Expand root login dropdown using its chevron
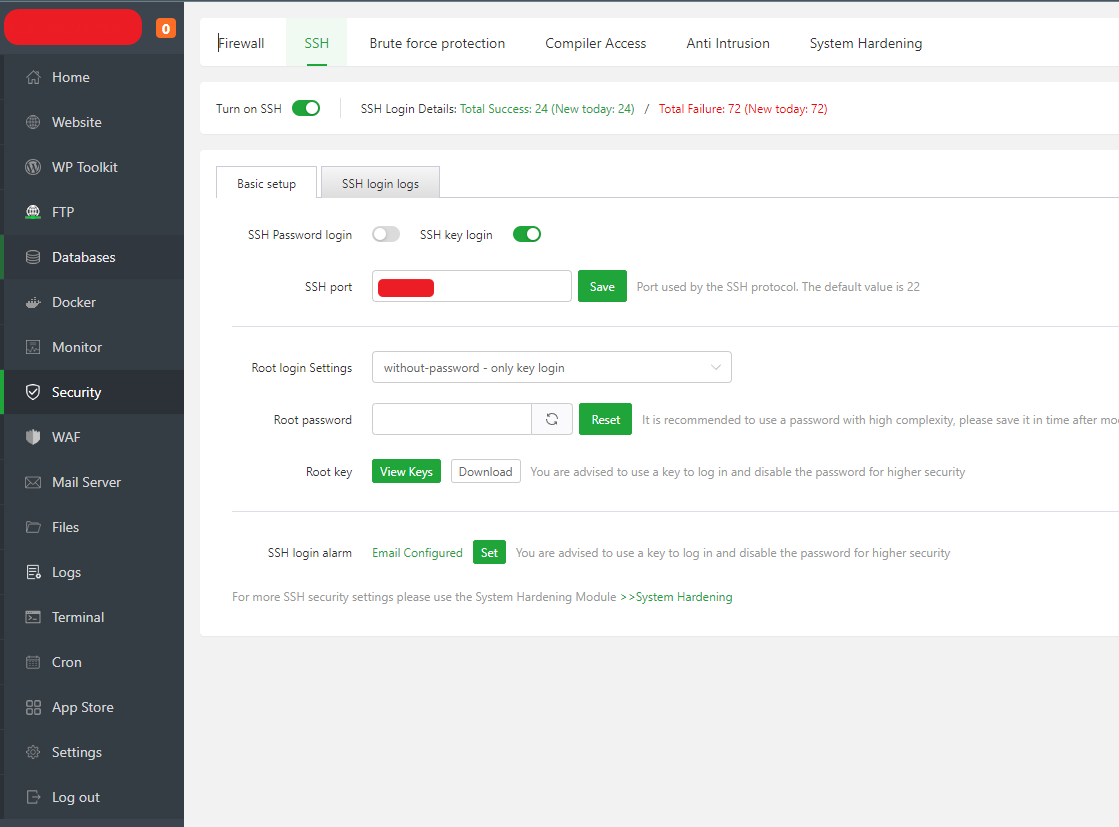Screen dimensions: 1119x827 coord(715,367)
